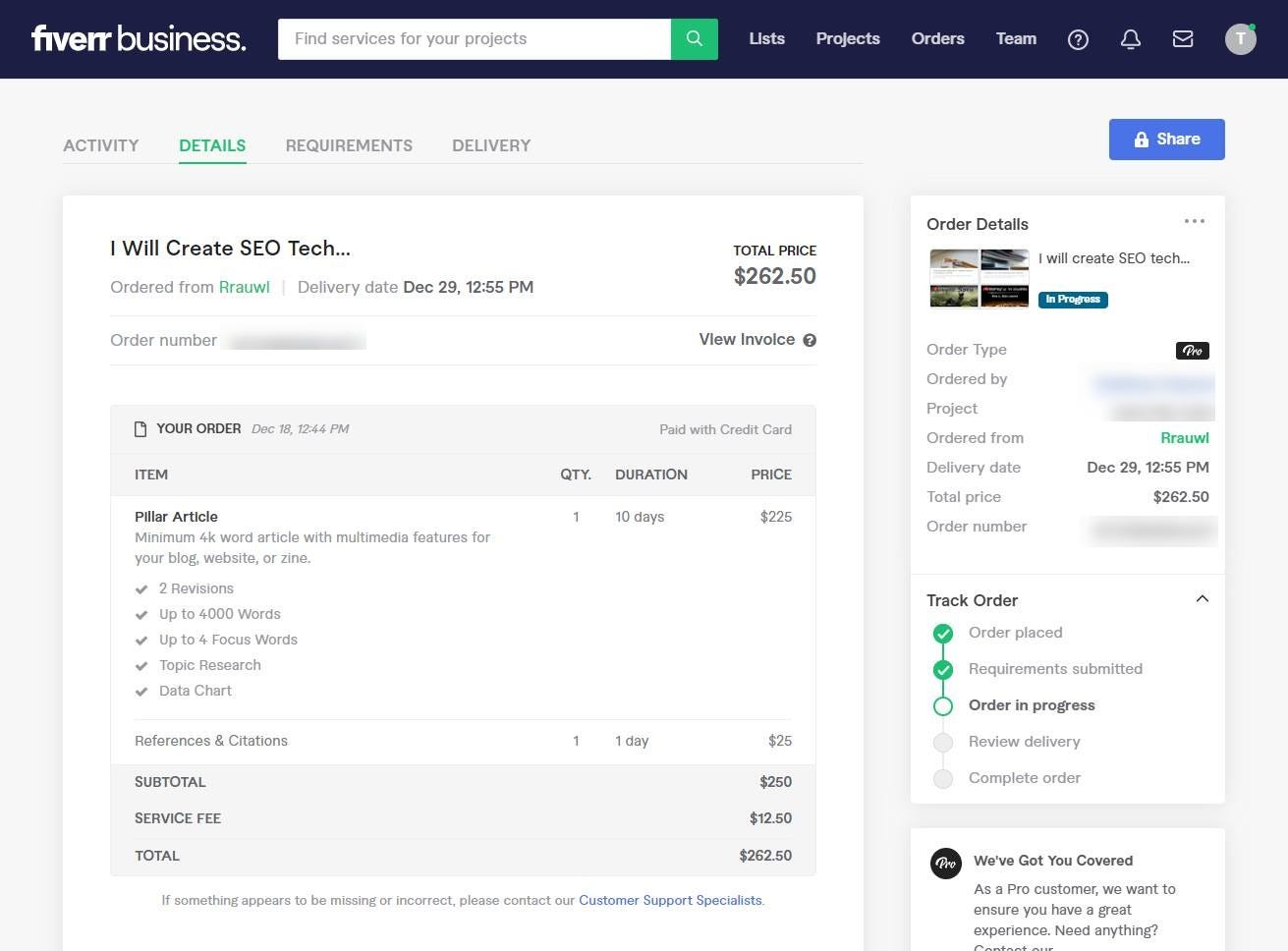Click the TOTAL $262.50 amount in table
This screenshot has height=951, width=1288.
(x=765, y=856)
